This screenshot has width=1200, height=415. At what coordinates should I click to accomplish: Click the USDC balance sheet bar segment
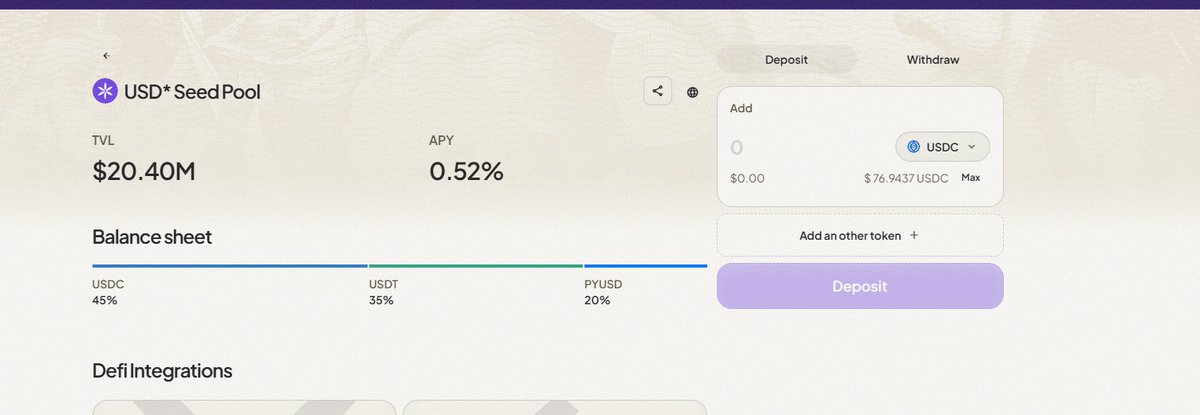click(x=230, y=266)
